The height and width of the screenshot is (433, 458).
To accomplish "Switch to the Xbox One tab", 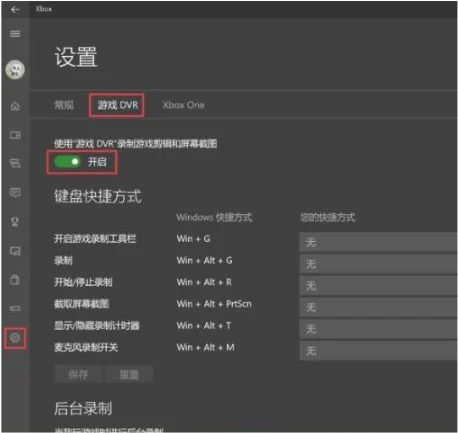I will point(183,105).
